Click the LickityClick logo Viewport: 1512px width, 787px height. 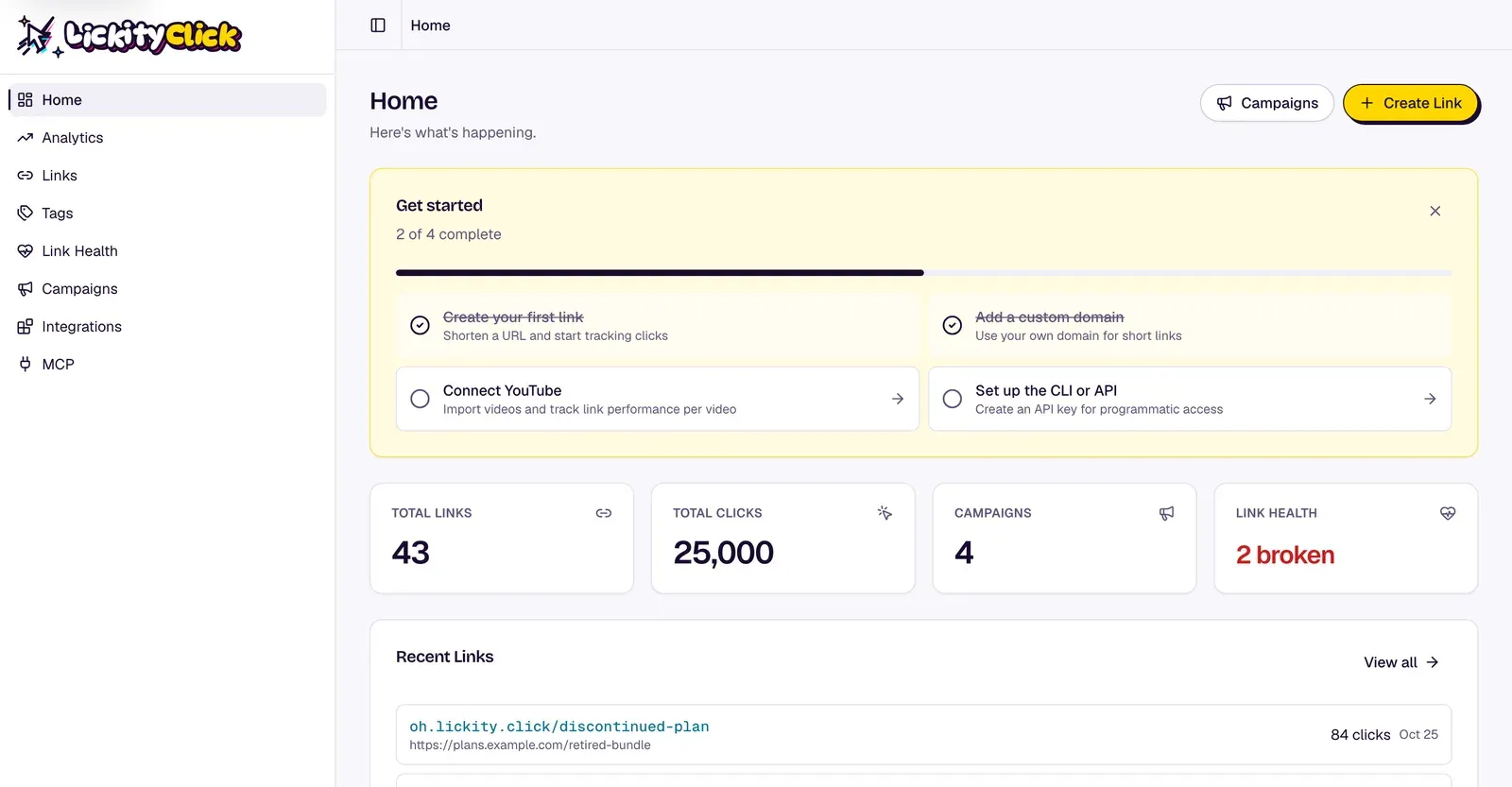129,36
